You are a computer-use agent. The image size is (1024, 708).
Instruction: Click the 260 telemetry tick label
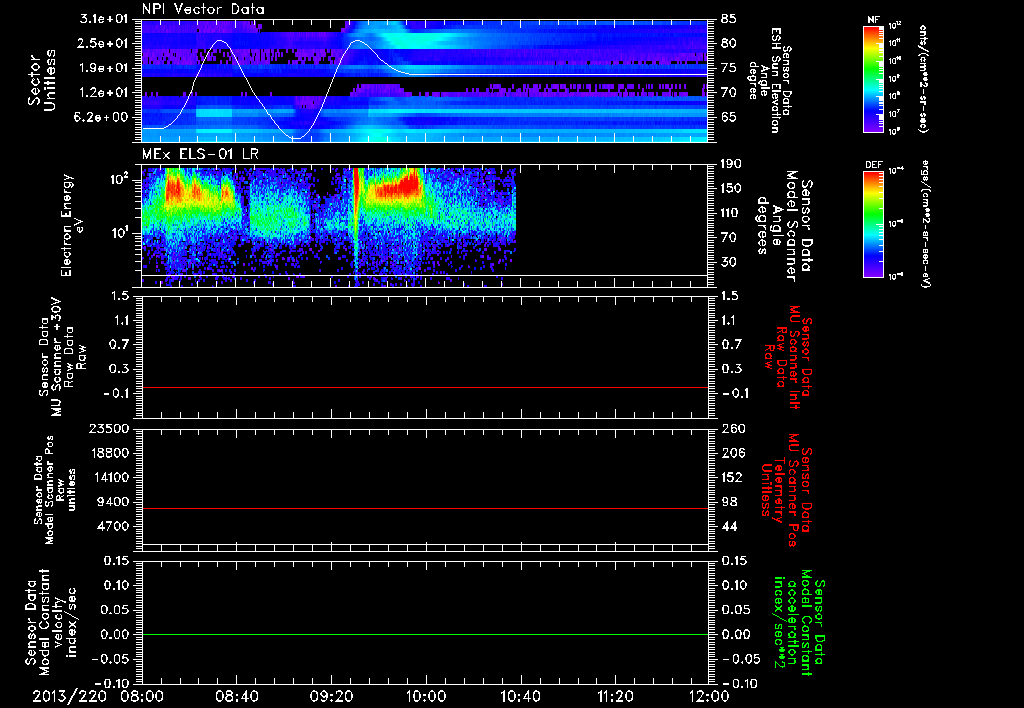(731, 428)
